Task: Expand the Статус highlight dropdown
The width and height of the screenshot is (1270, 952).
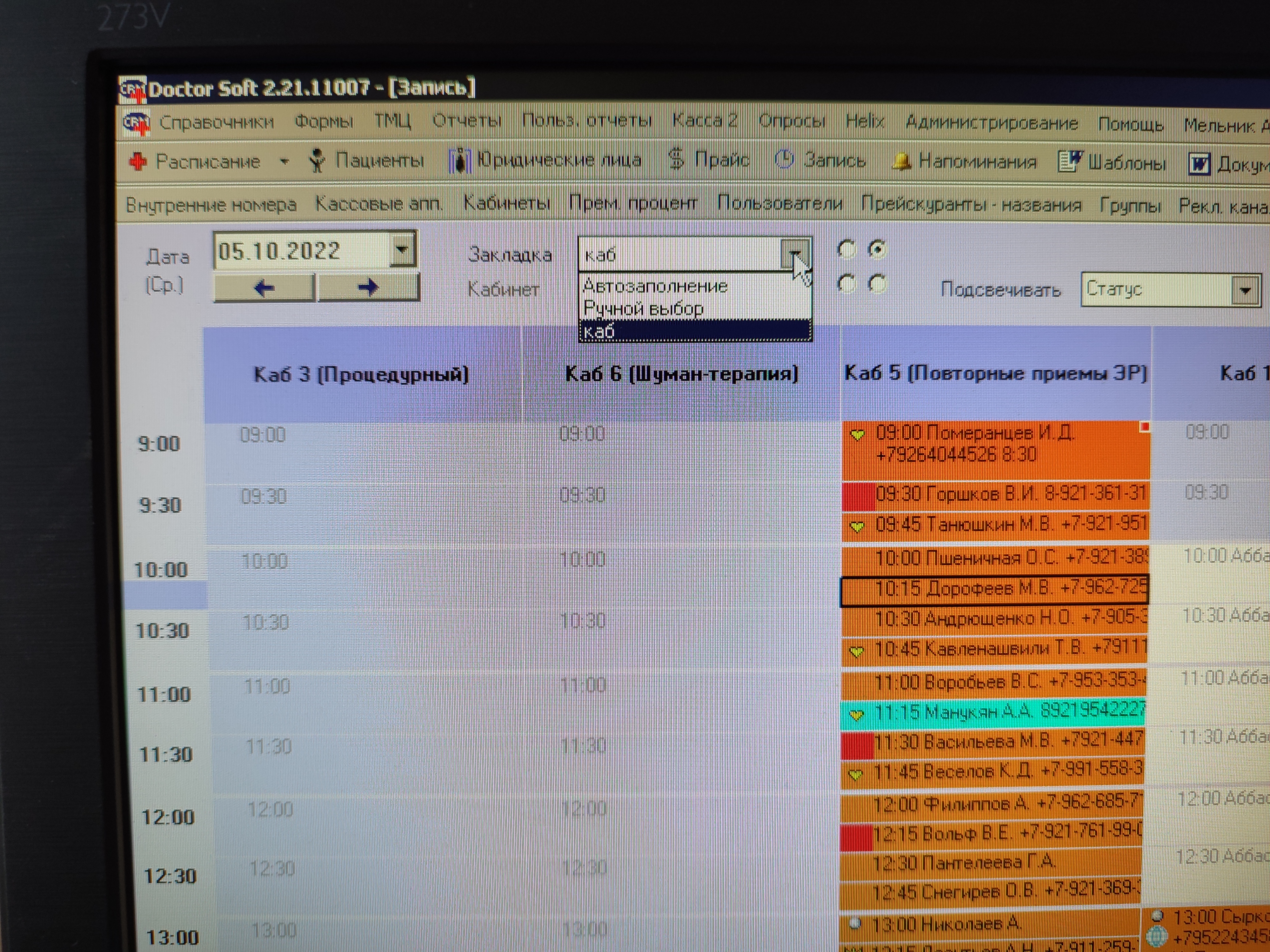Action: 1245,290
